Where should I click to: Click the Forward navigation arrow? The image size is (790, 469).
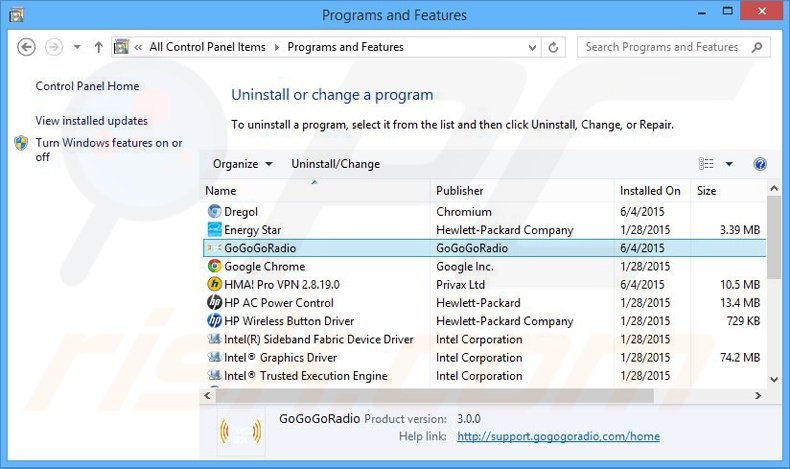pyautogui.click(x=54, y=47)
